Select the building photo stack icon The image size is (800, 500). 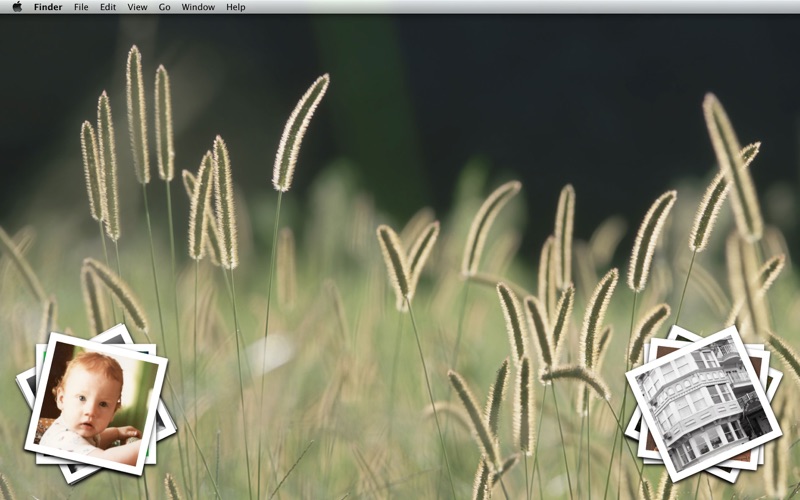tap(703, 398)
